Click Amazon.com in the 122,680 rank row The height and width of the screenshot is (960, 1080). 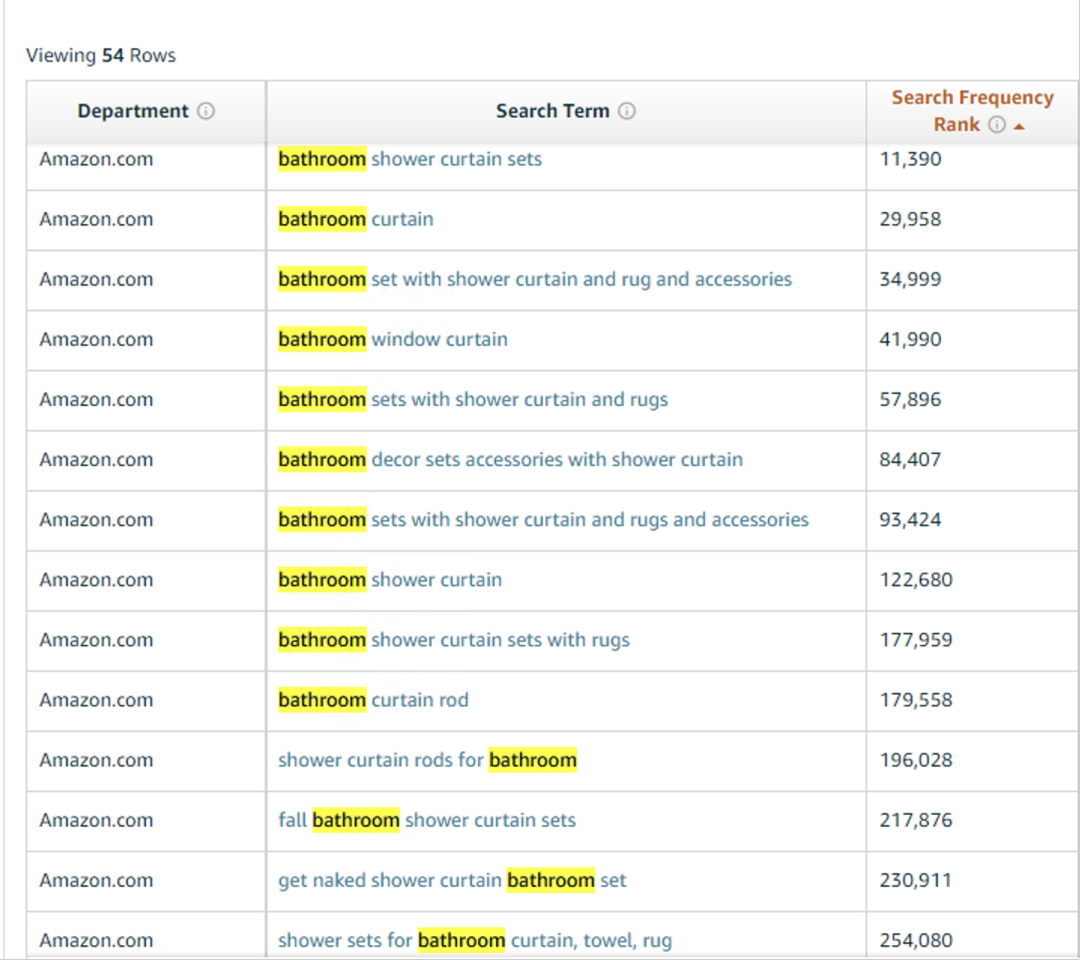coord(96,580)
